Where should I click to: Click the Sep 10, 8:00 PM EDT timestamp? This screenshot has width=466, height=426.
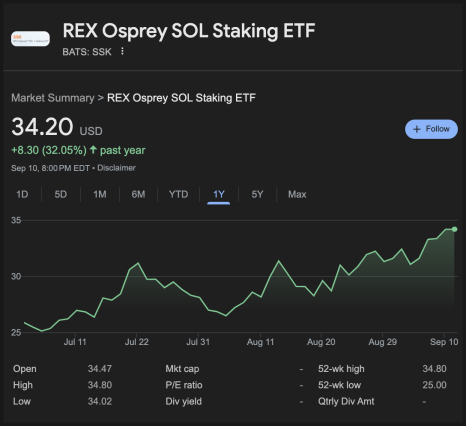pyautogui.click(x=50, y=168)
